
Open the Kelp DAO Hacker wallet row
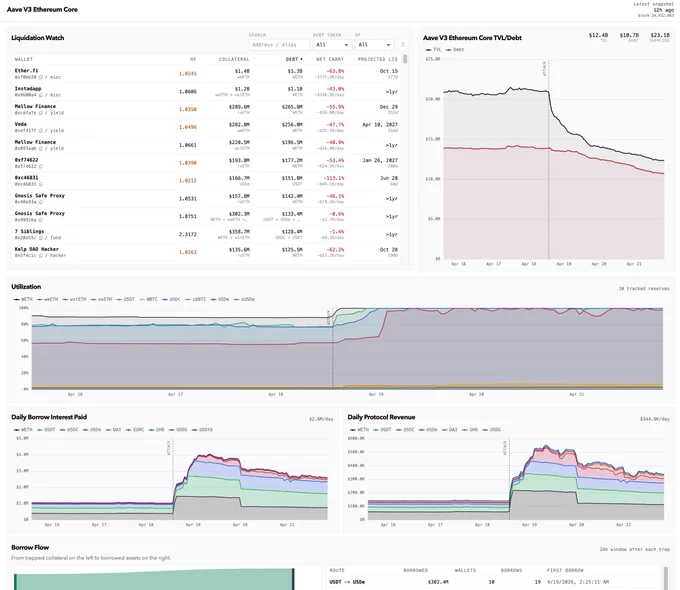pos(208,252)
